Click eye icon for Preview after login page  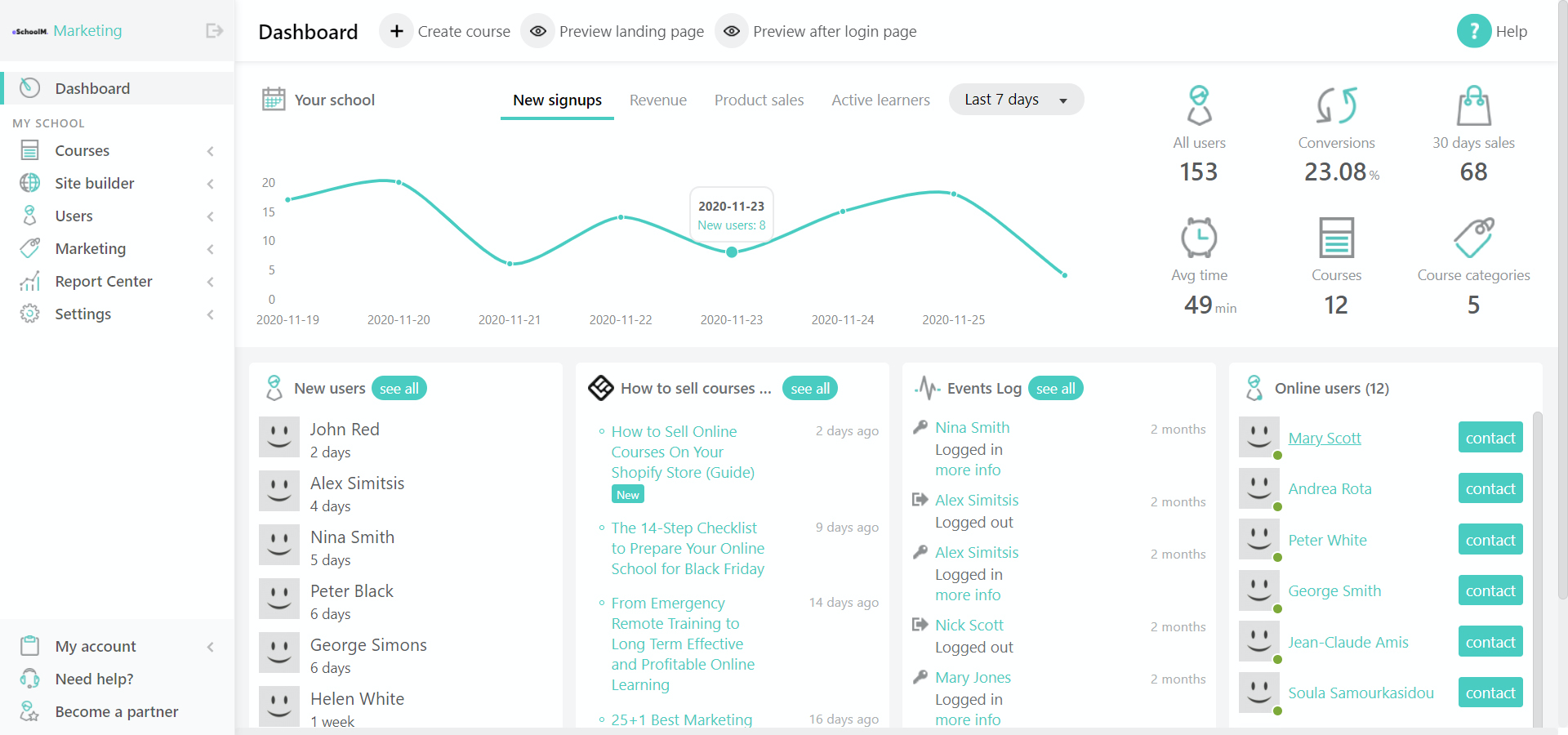[x=732, y=31]
